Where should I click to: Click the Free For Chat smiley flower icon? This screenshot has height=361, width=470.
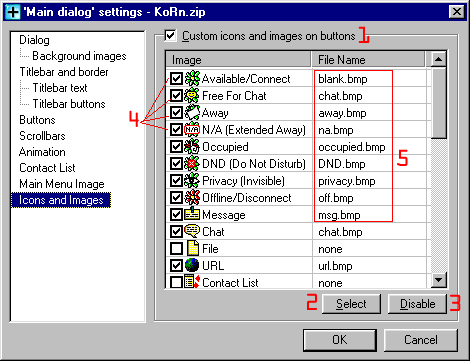pos(192,96)
